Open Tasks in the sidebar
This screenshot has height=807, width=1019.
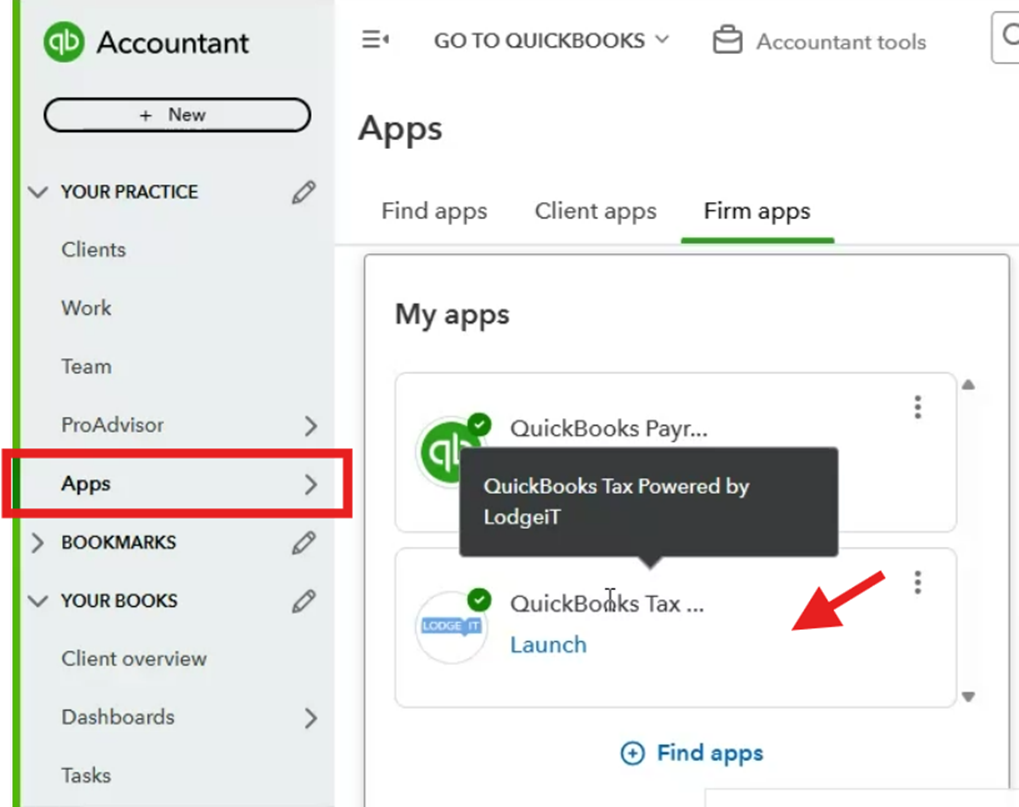tap(86, 776)
